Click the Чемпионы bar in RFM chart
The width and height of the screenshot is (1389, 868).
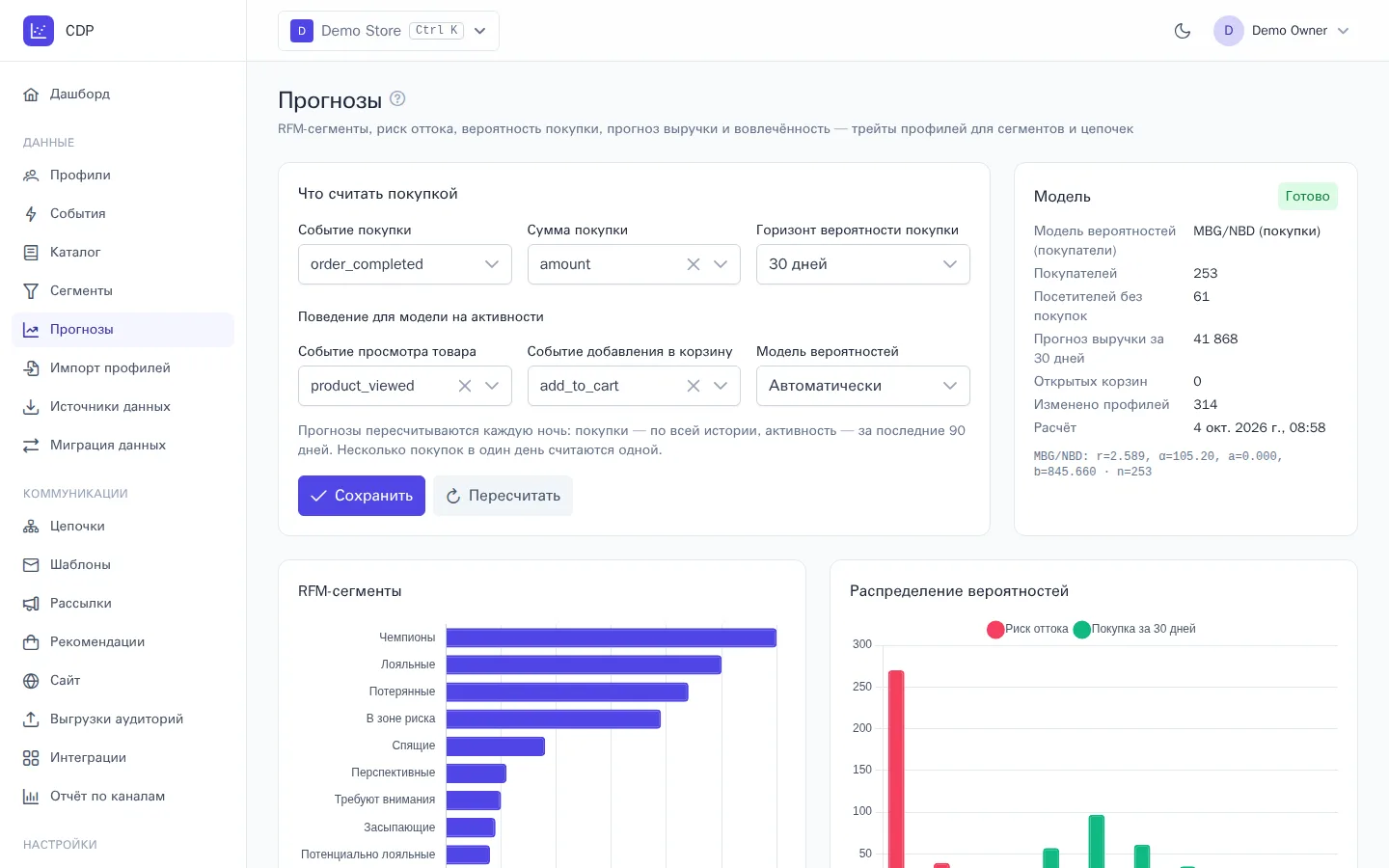[x=612, y=637]
